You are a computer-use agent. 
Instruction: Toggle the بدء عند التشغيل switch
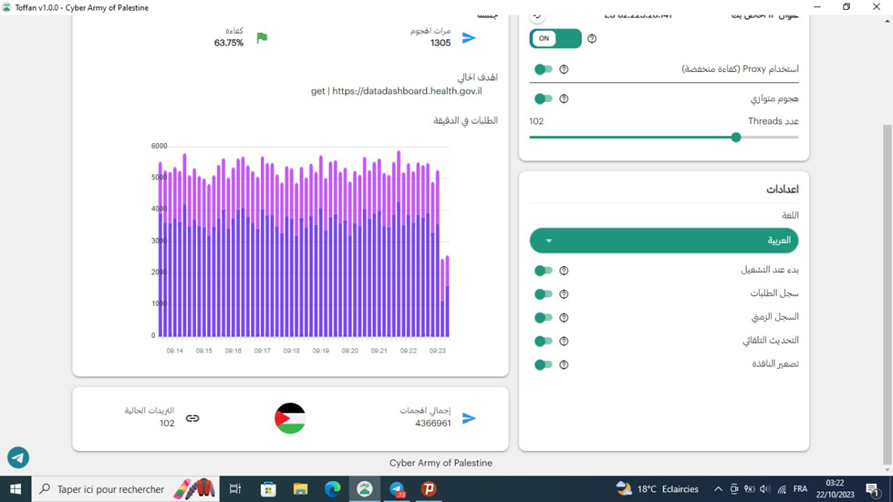[x=543, y=271]
